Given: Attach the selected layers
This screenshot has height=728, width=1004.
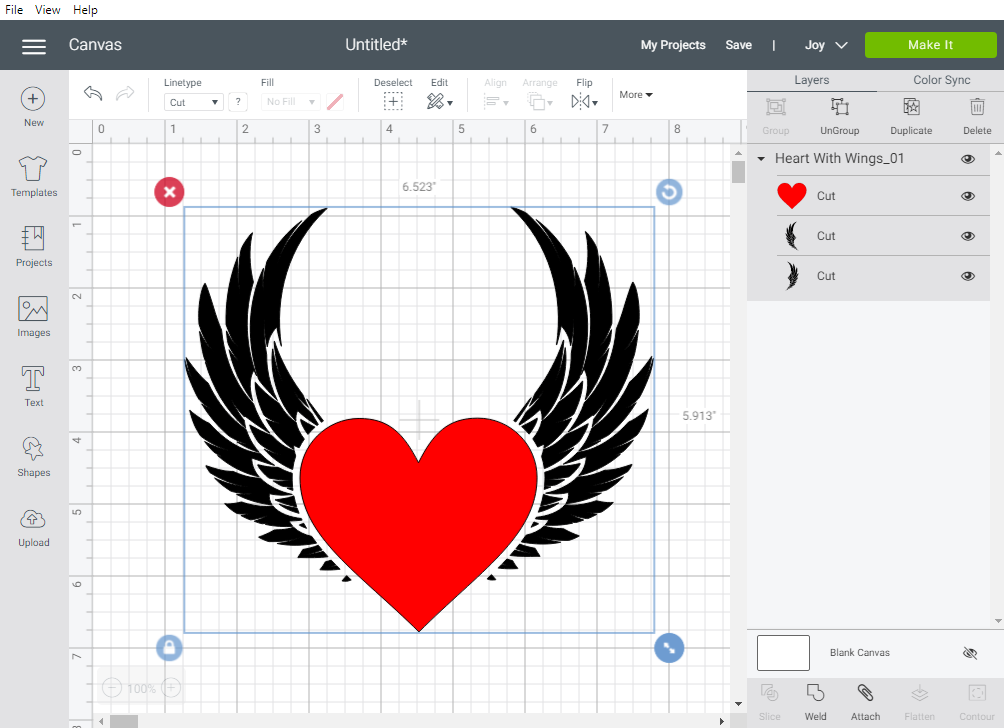Looking at the screenshot, I should [865, 702].
